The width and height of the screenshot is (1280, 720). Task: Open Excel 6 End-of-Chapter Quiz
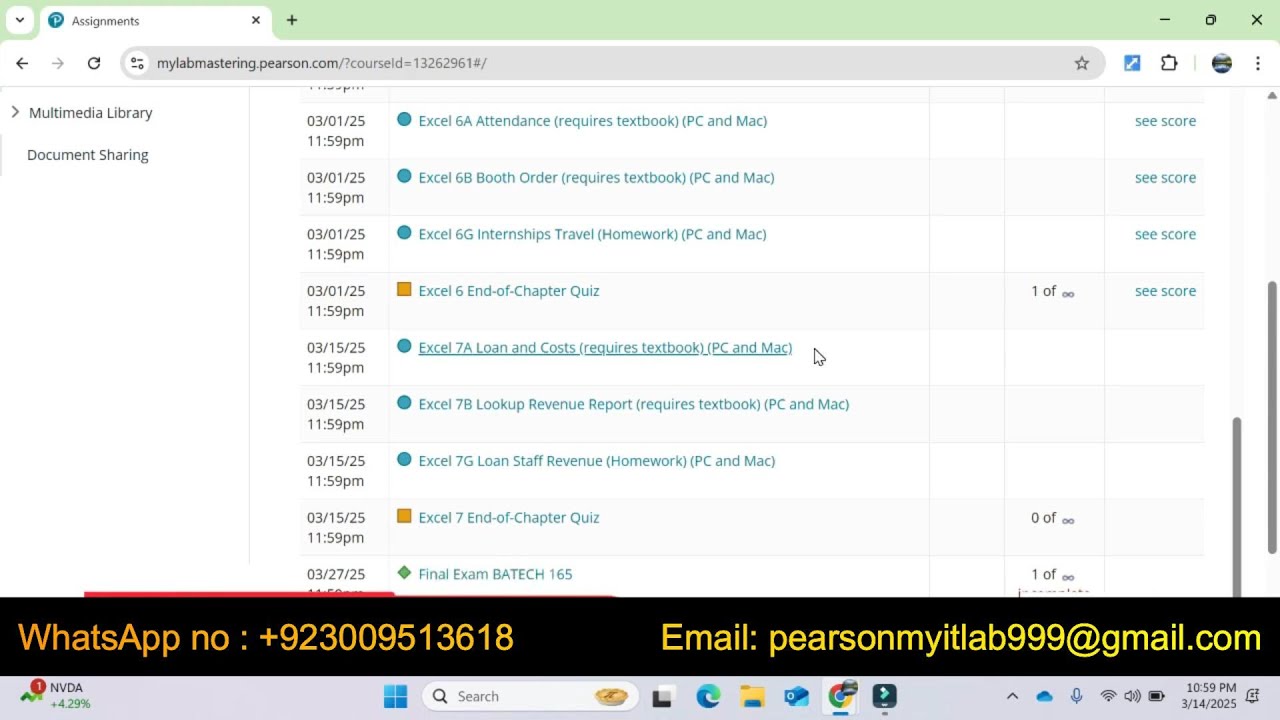click(509, 291)
